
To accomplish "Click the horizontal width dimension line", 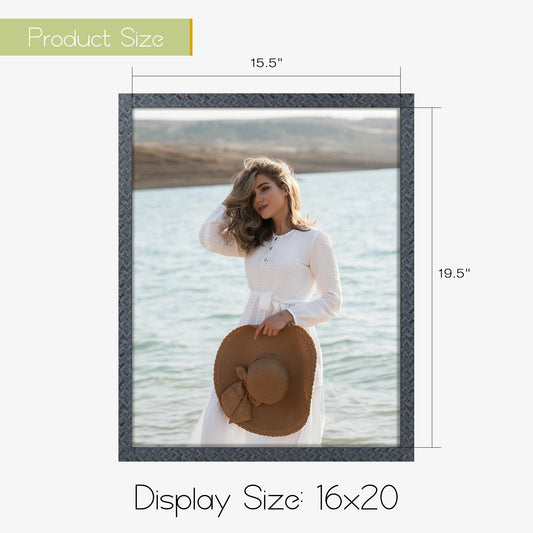I will (266, 76).
